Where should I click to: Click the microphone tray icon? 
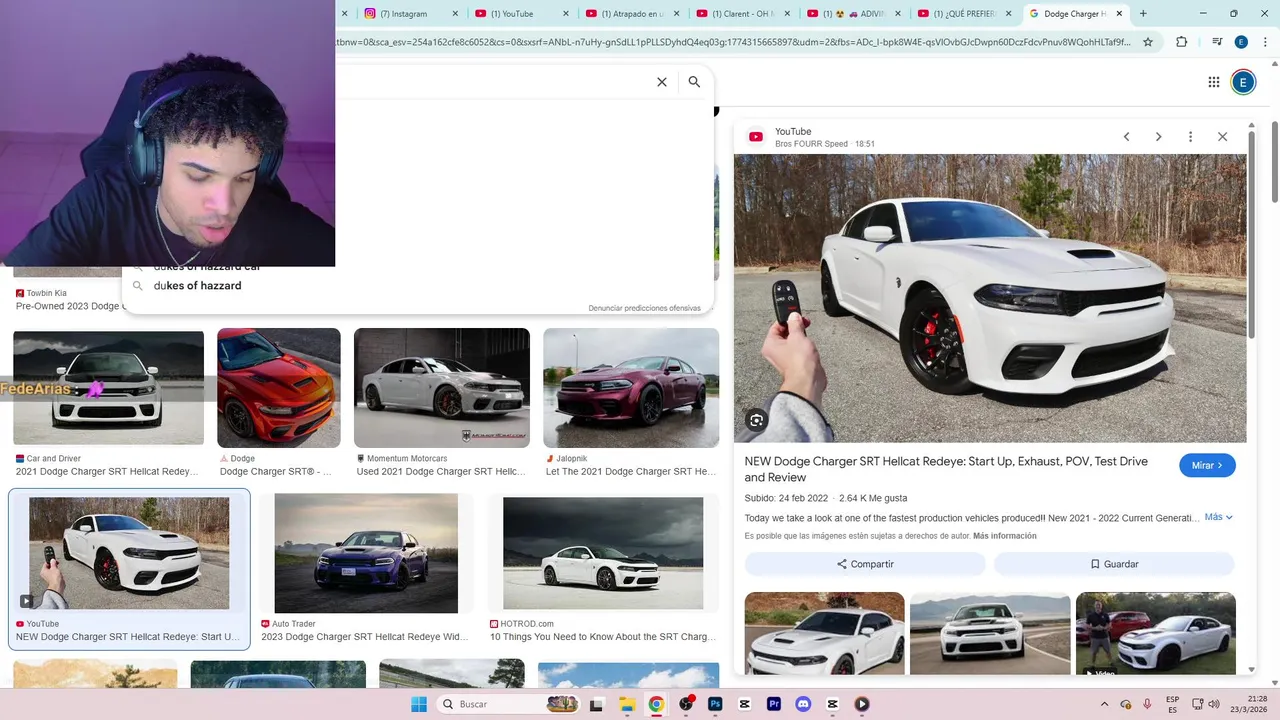click(x=1146, y=704)
